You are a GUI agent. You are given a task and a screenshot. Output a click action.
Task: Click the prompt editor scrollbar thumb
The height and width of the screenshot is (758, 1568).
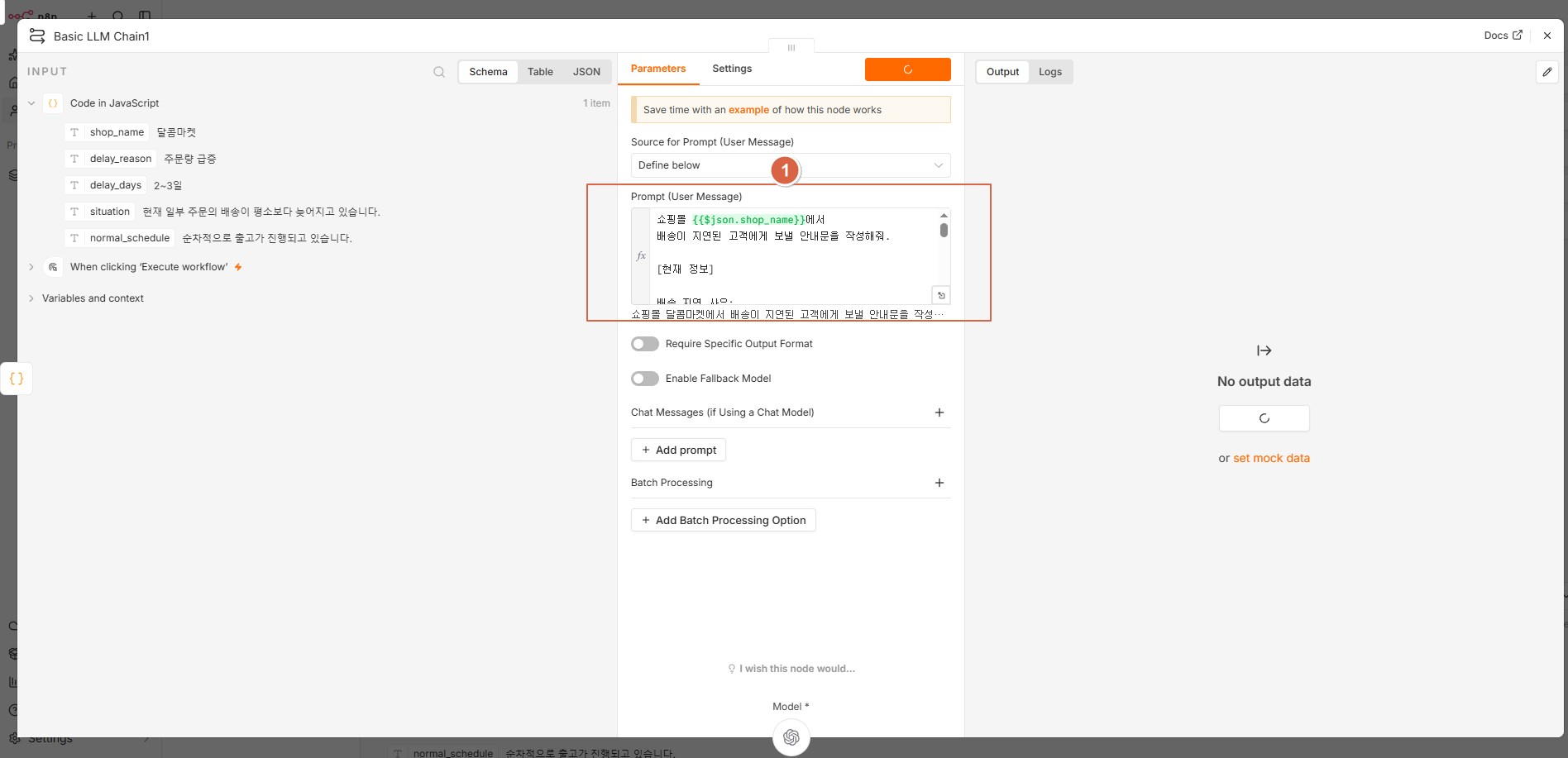(x=944, y=230)
